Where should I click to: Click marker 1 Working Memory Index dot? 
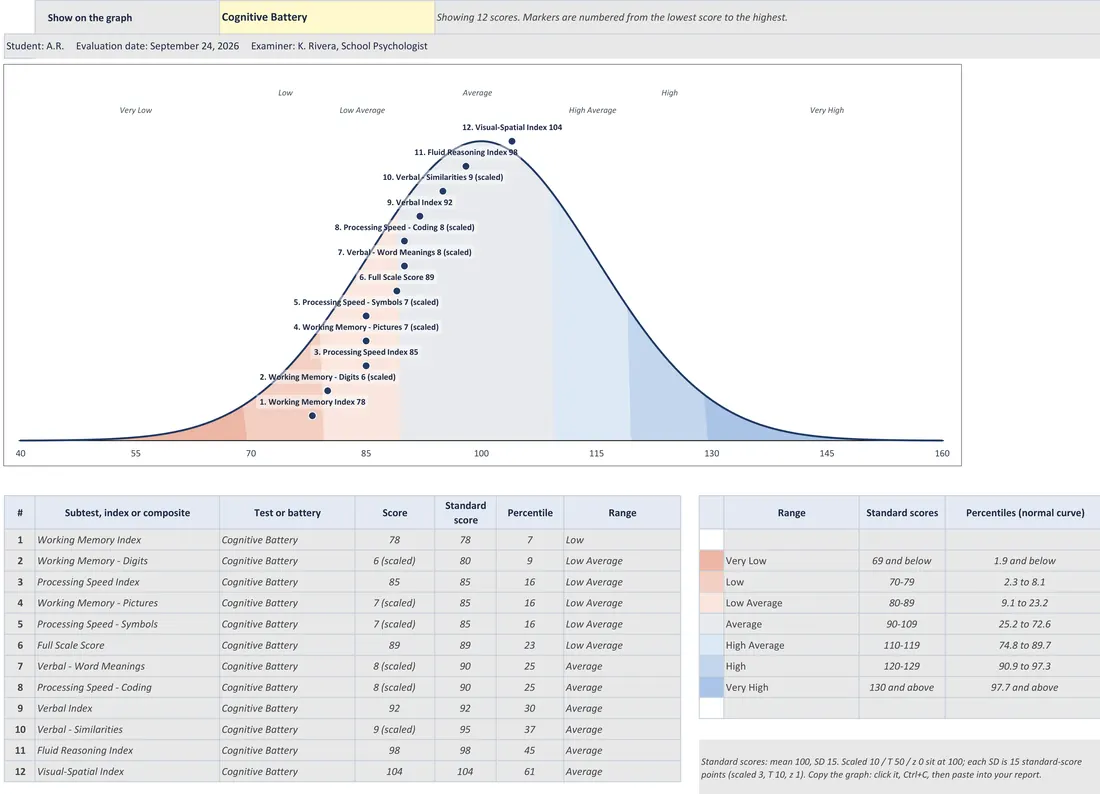tap(312, 416)
